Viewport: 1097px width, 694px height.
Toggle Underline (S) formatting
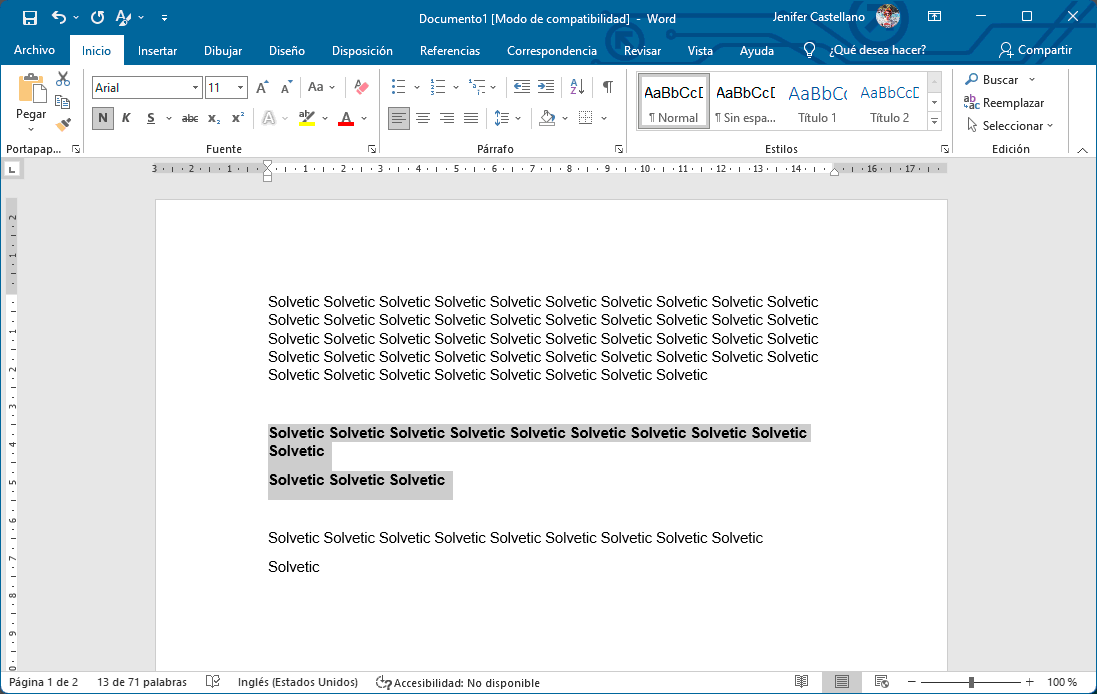coord(150,118)
